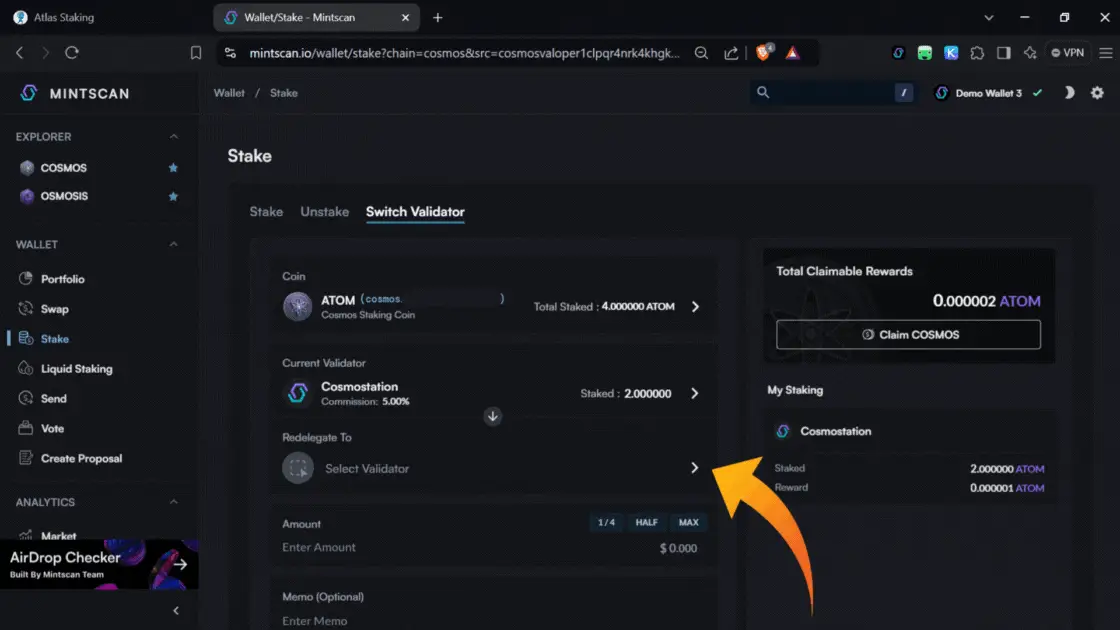Open the Portfolio page in sidebar
1120x630 pixels.
tap(62, 279)
